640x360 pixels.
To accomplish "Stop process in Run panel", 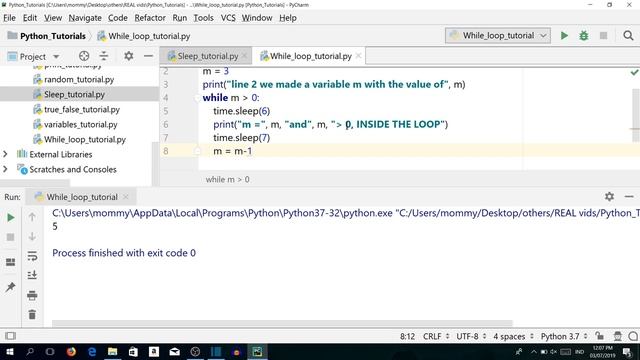I will (x=11, y=237).
